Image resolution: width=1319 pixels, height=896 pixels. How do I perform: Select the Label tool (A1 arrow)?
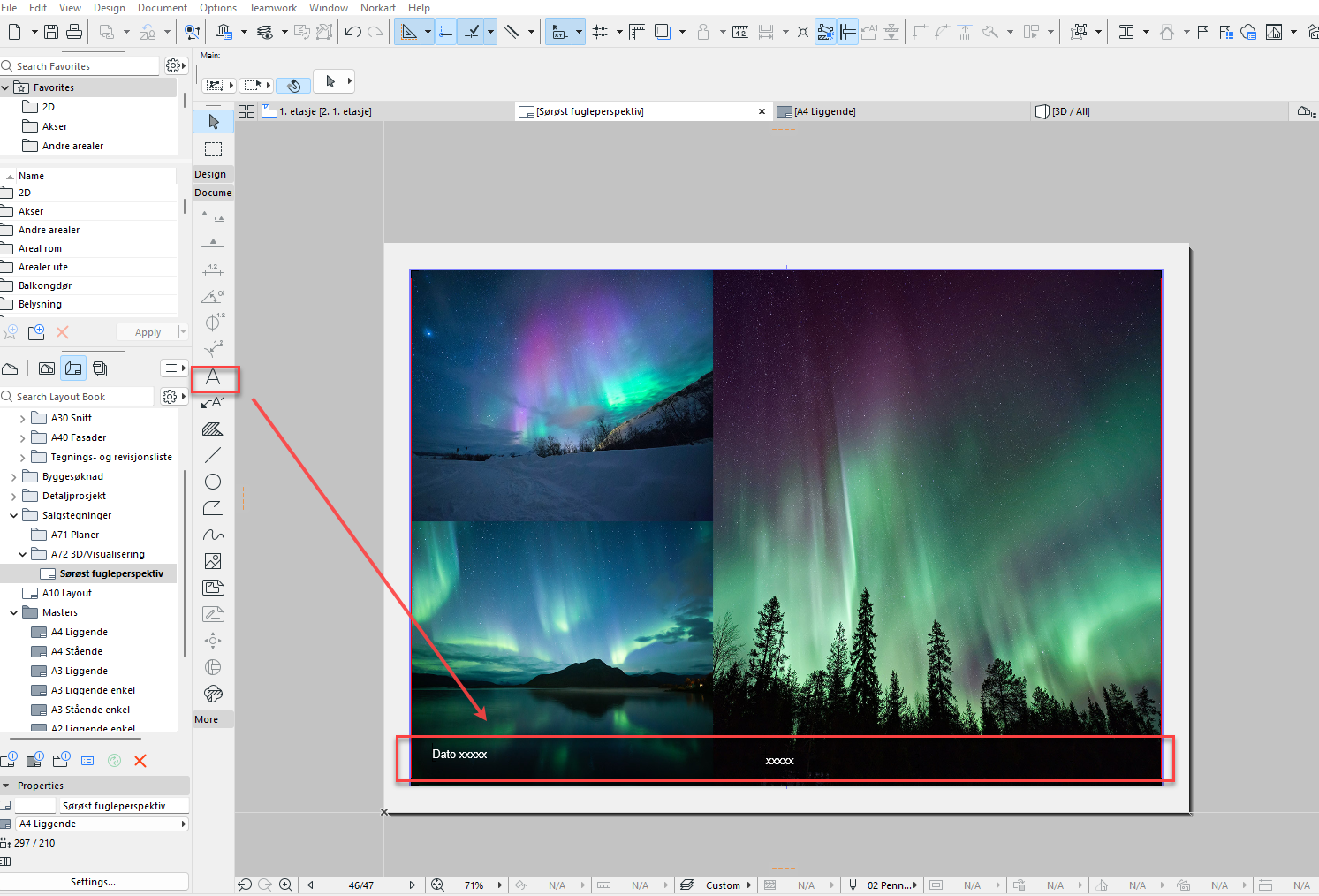[x=213, y=403]
